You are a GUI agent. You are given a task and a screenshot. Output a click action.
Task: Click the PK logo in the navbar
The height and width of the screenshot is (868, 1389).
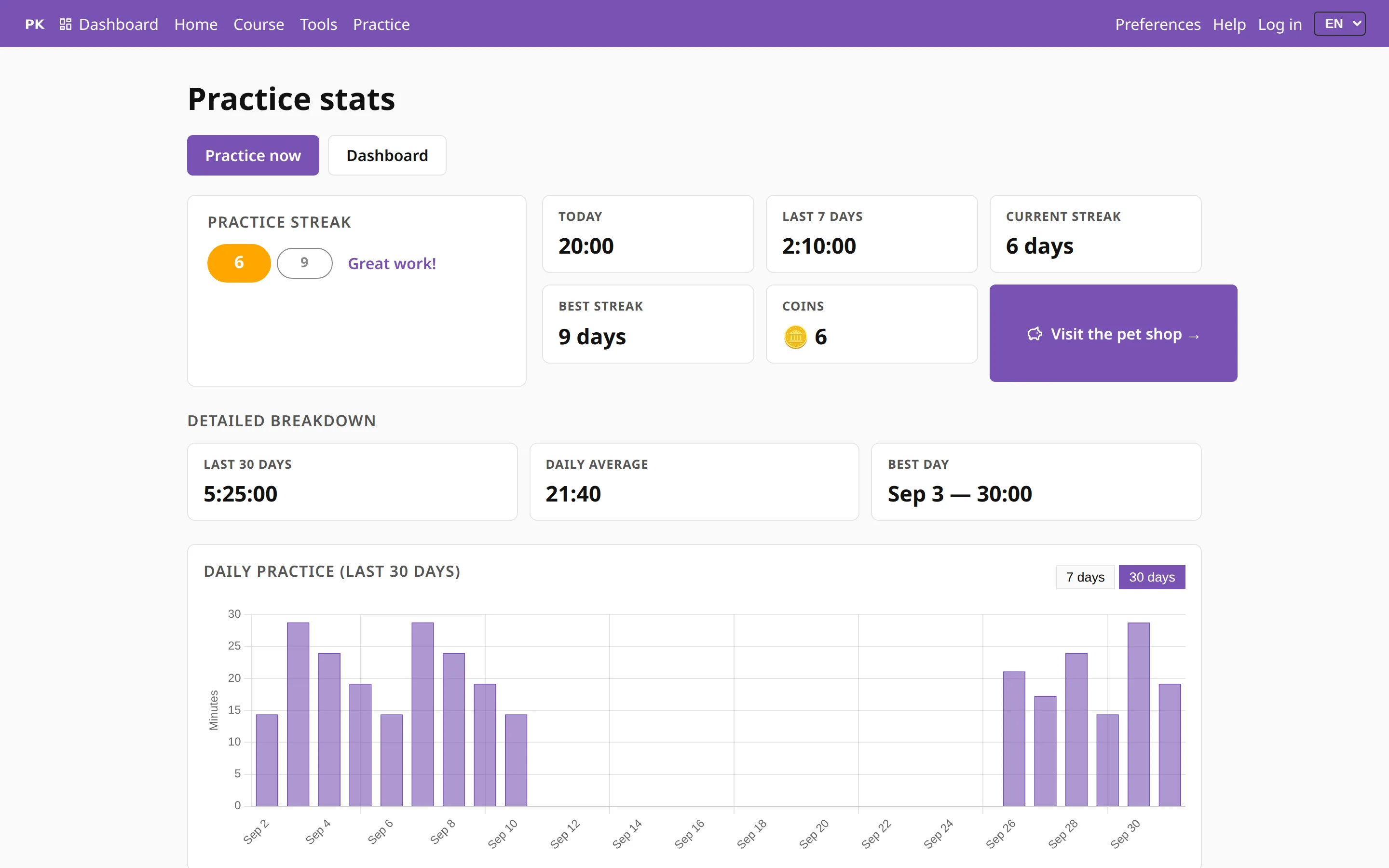34,24
